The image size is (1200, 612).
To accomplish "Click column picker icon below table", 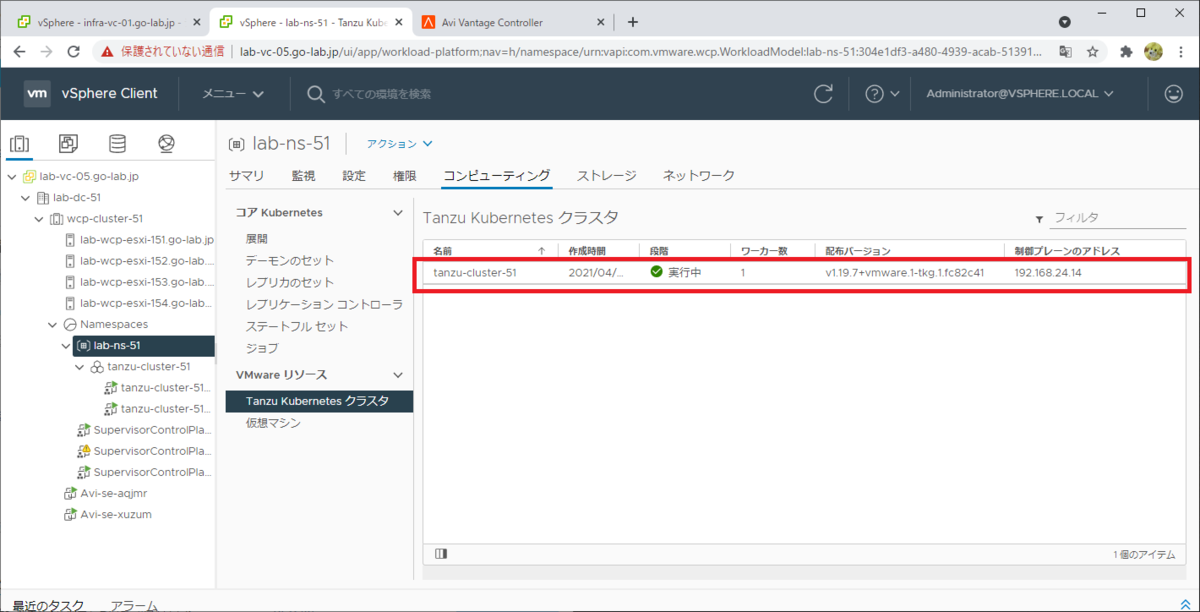I will click(442, 553).
